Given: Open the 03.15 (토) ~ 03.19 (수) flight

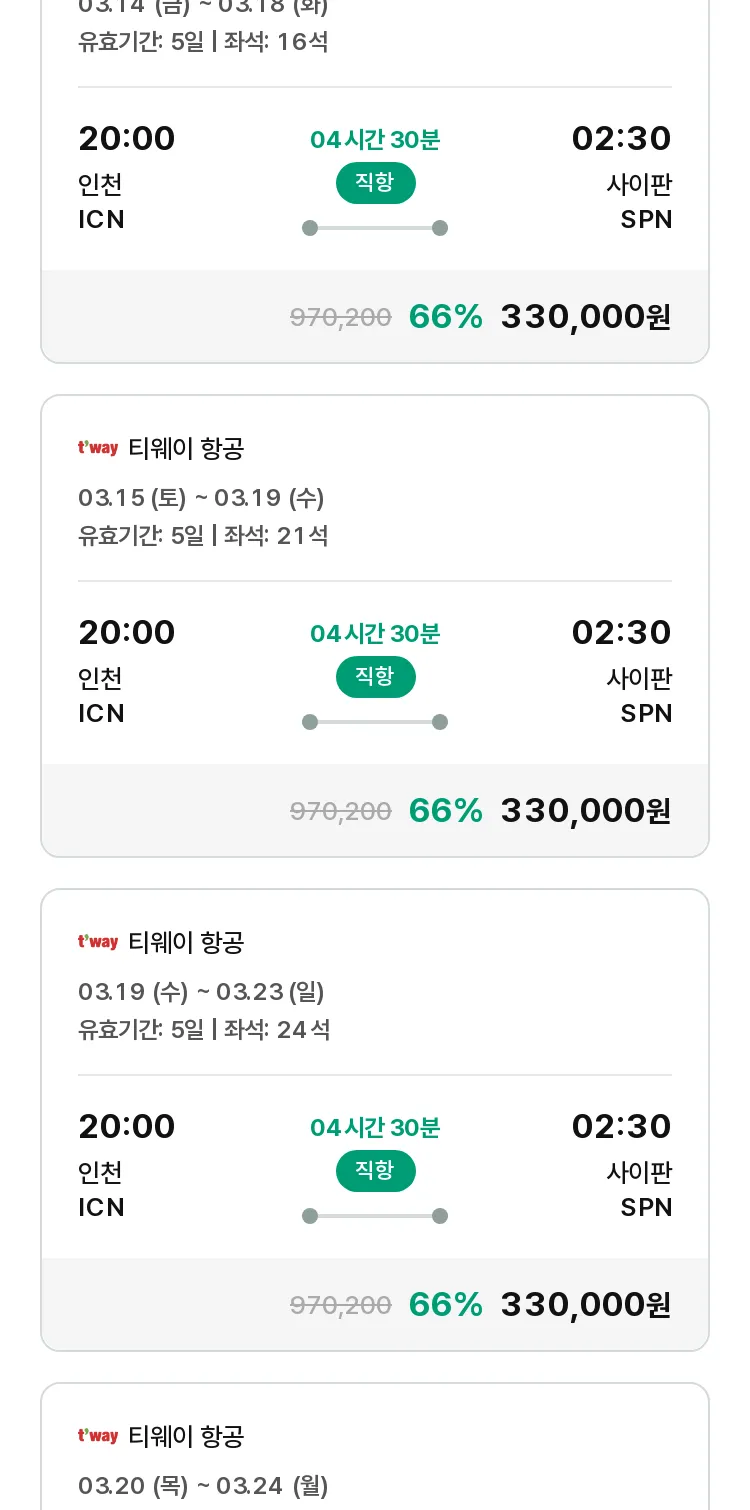Looking at the screenshot, I should [x=375, y=626].
